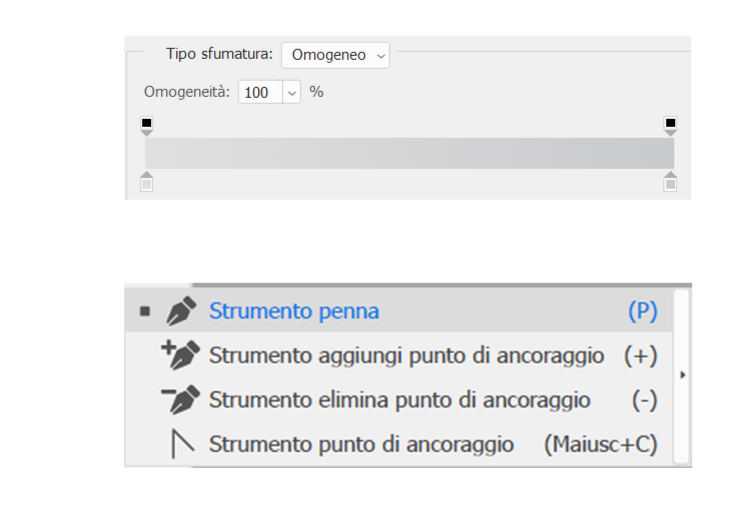This screenshot has height=505, width=754.
Task: Click the anchor point tool angle icon
Action: pos(181,444)
